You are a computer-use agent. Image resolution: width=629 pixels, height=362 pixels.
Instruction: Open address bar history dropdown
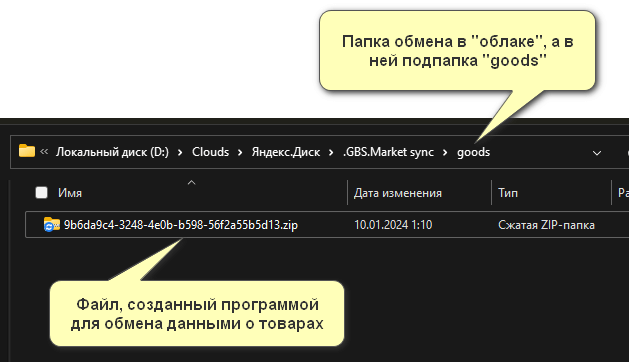[x=597, y=153]
